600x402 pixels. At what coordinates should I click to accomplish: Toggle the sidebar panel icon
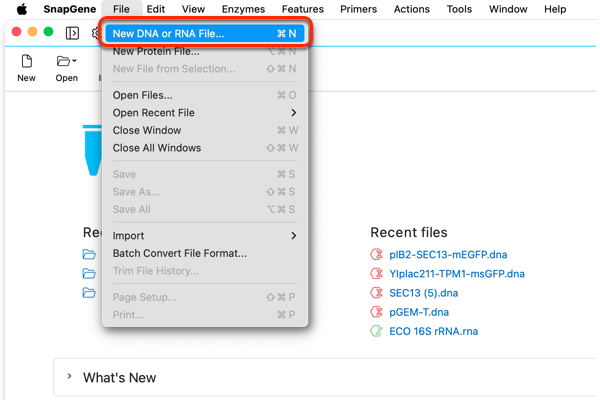(x=72, y=33)
